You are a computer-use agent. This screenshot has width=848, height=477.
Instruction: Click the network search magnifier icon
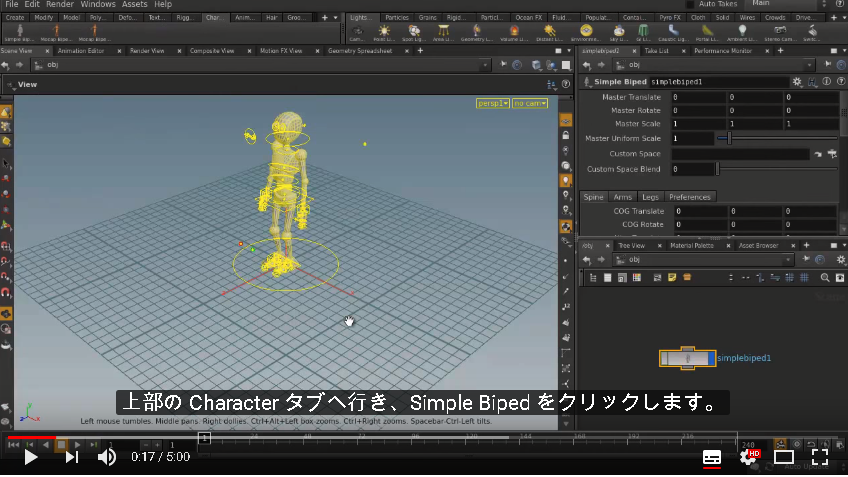point(825,277)
